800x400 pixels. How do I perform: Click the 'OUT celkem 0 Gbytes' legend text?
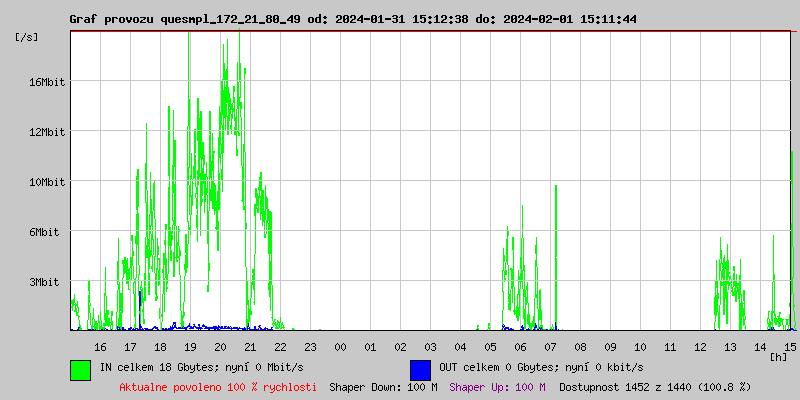coord(541,367)
